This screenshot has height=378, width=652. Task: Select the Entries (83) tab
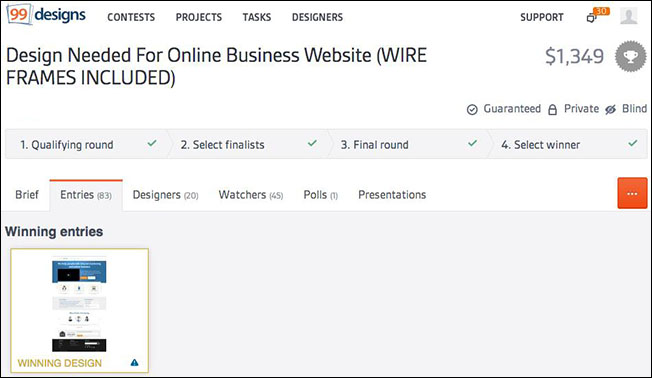tap(86, 195)
